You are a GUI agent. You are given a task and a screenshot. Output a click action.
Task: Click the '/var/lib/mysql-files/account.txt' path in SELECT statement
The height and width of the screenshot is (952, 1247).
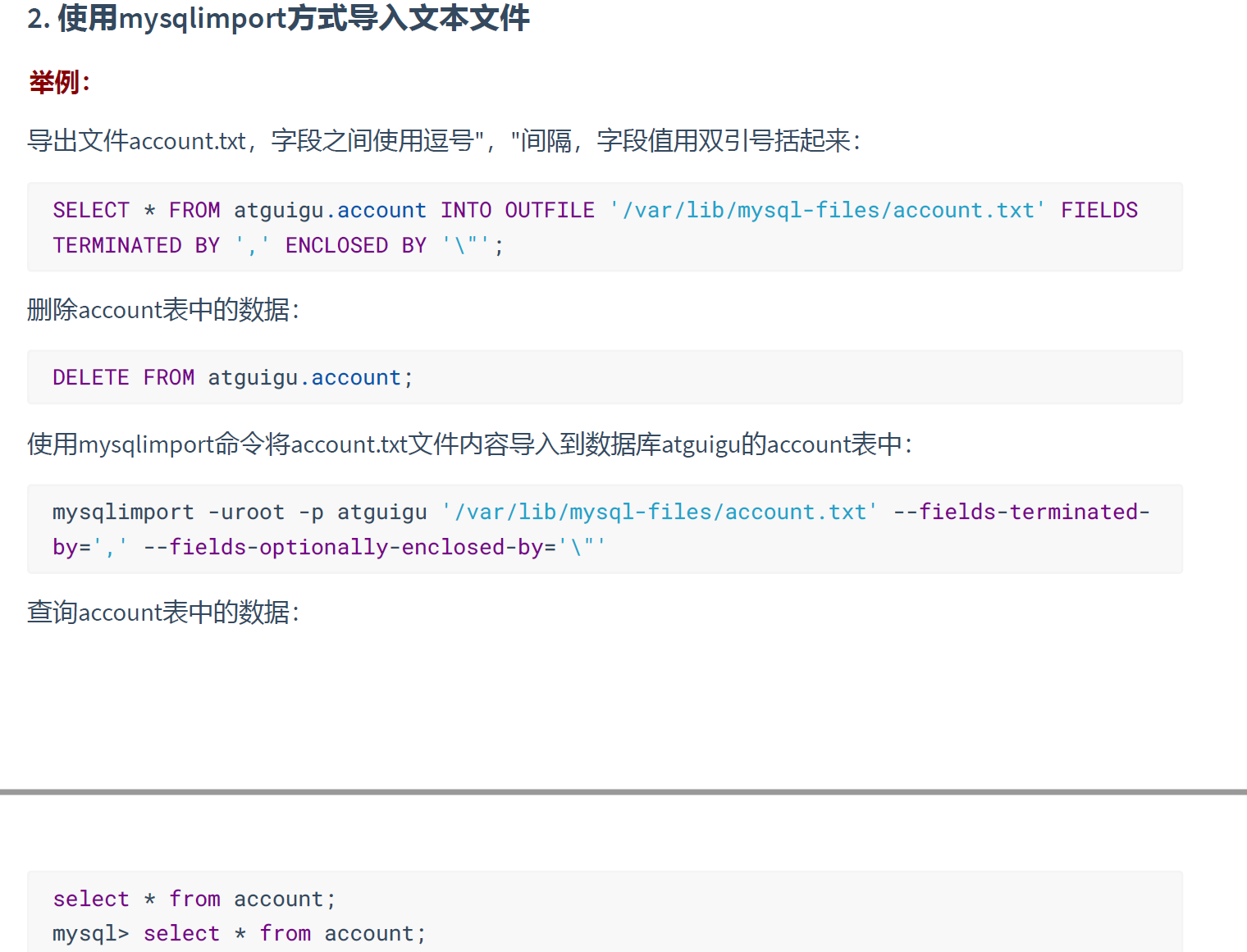[x=828, y=211]
